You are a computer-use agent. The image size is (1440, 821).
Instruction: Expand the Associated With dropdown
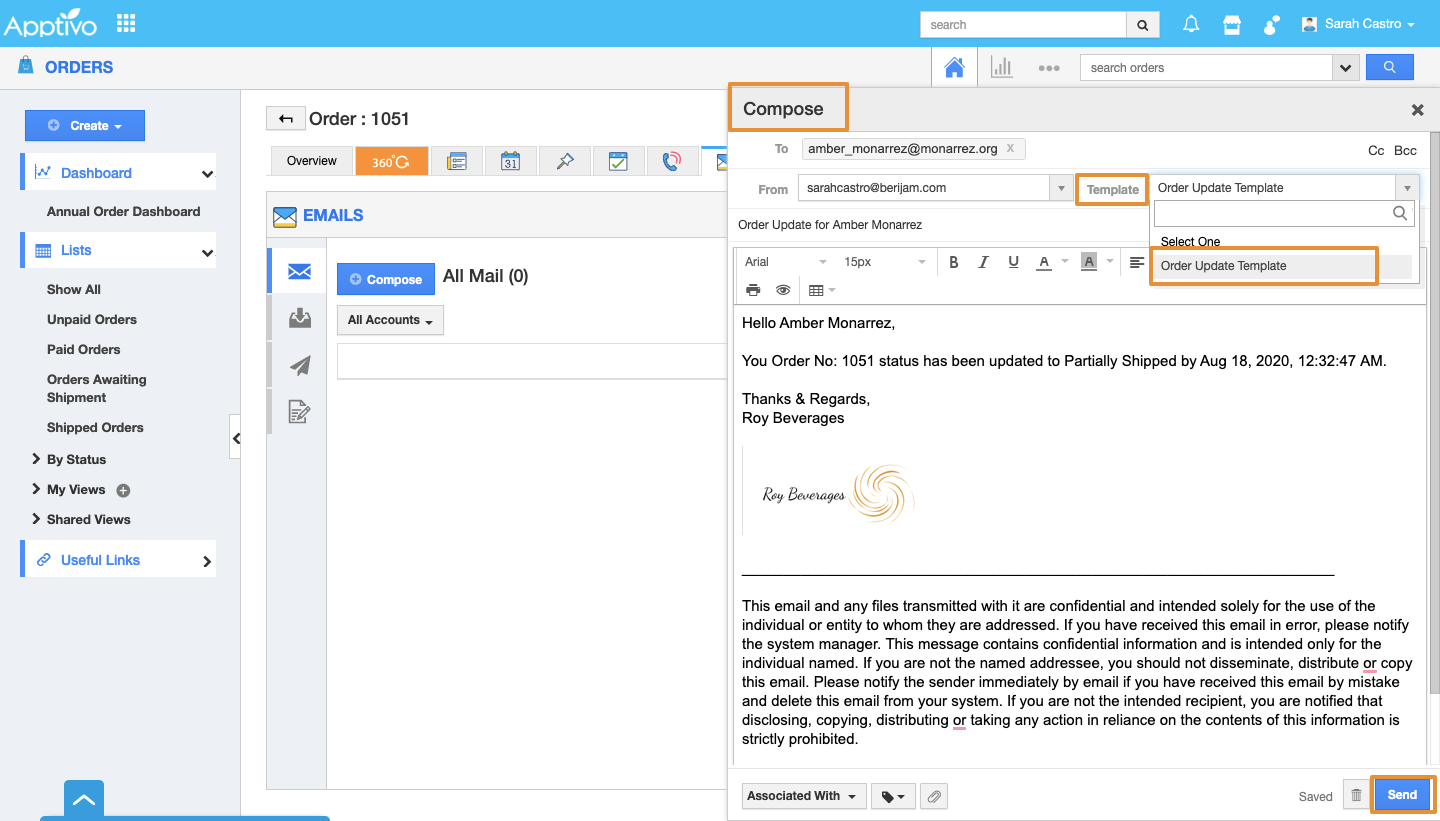point(802,796)
